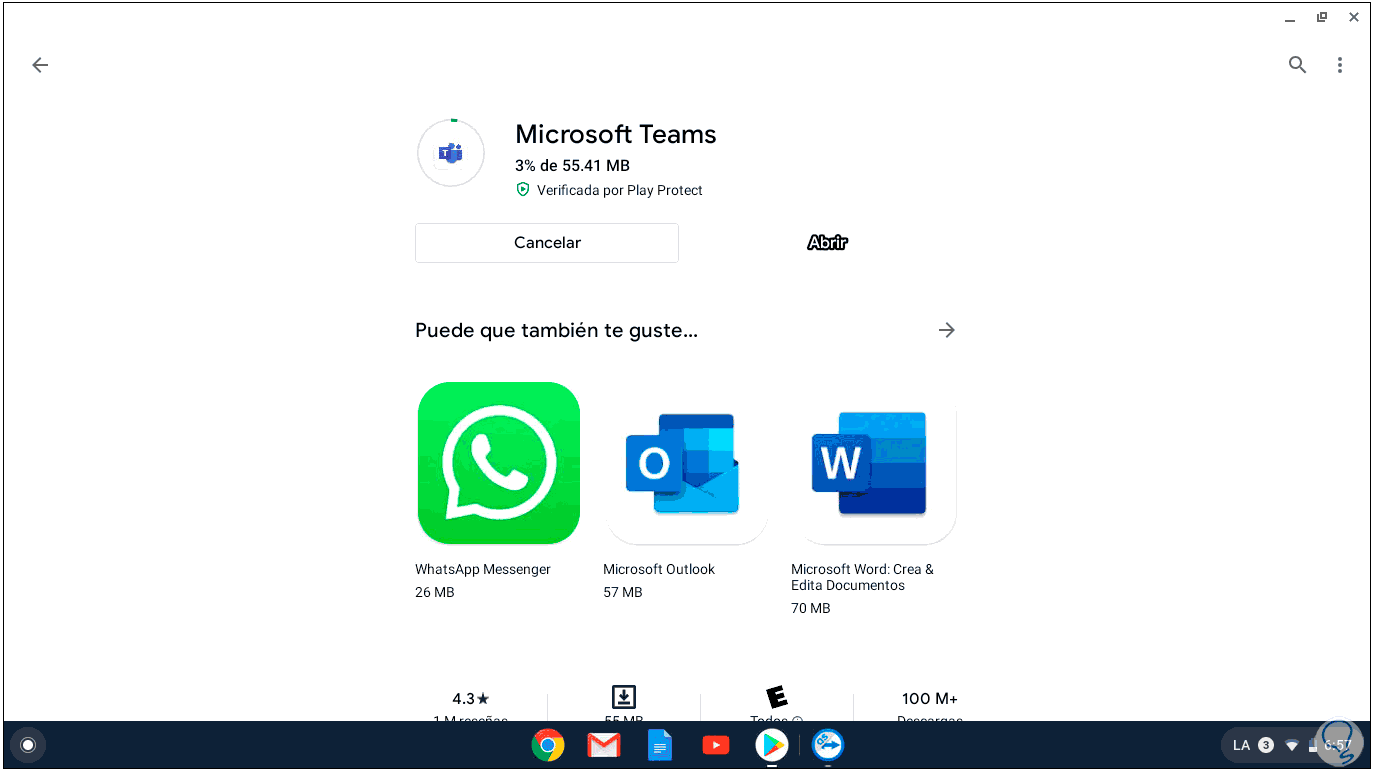Open YouTube from the shelf
This screenshot has height=771, width=1374.
[716, 745]
